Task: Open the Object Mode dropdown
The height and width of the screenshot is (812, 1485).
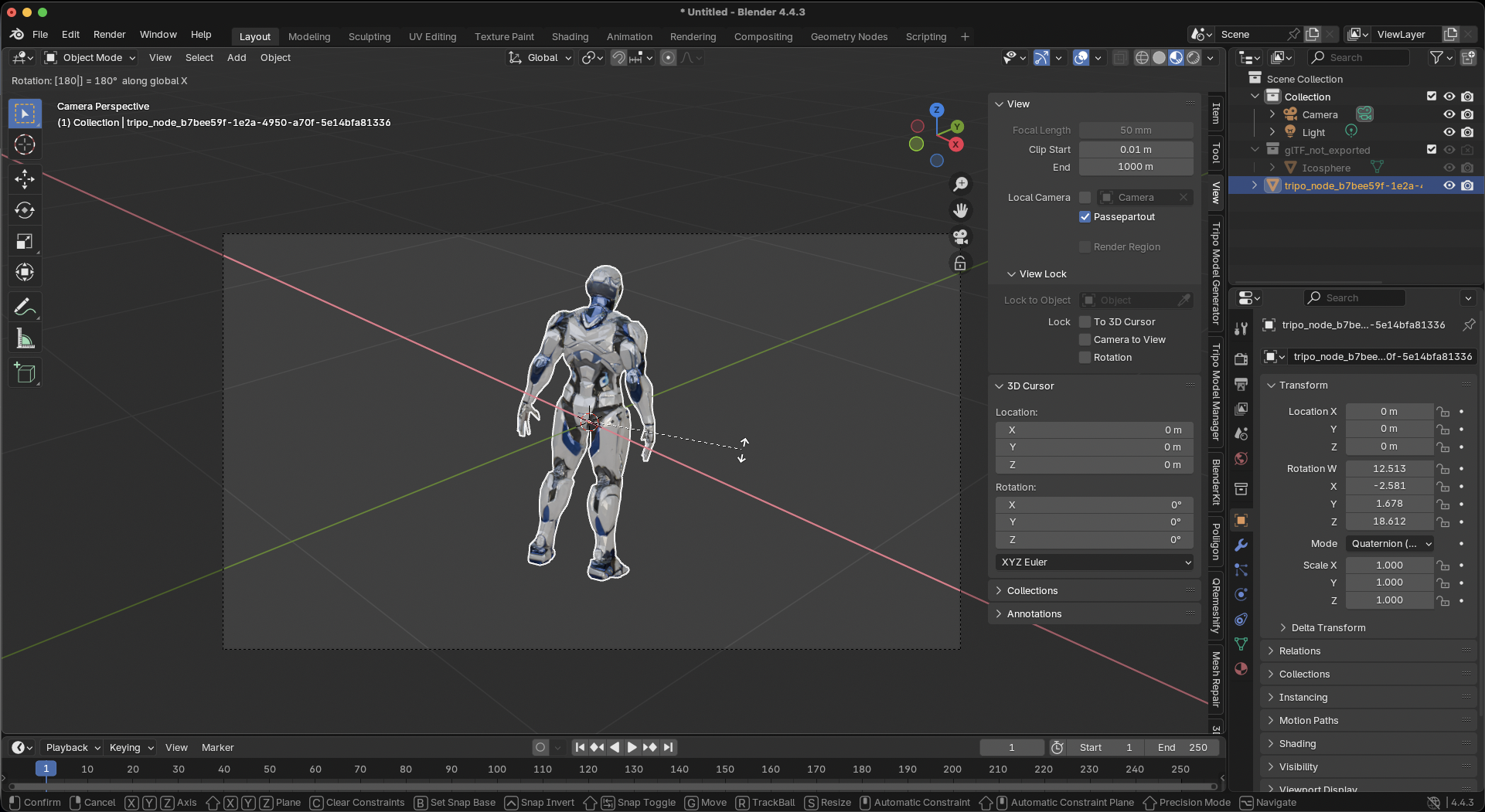Action: point(91,58)
